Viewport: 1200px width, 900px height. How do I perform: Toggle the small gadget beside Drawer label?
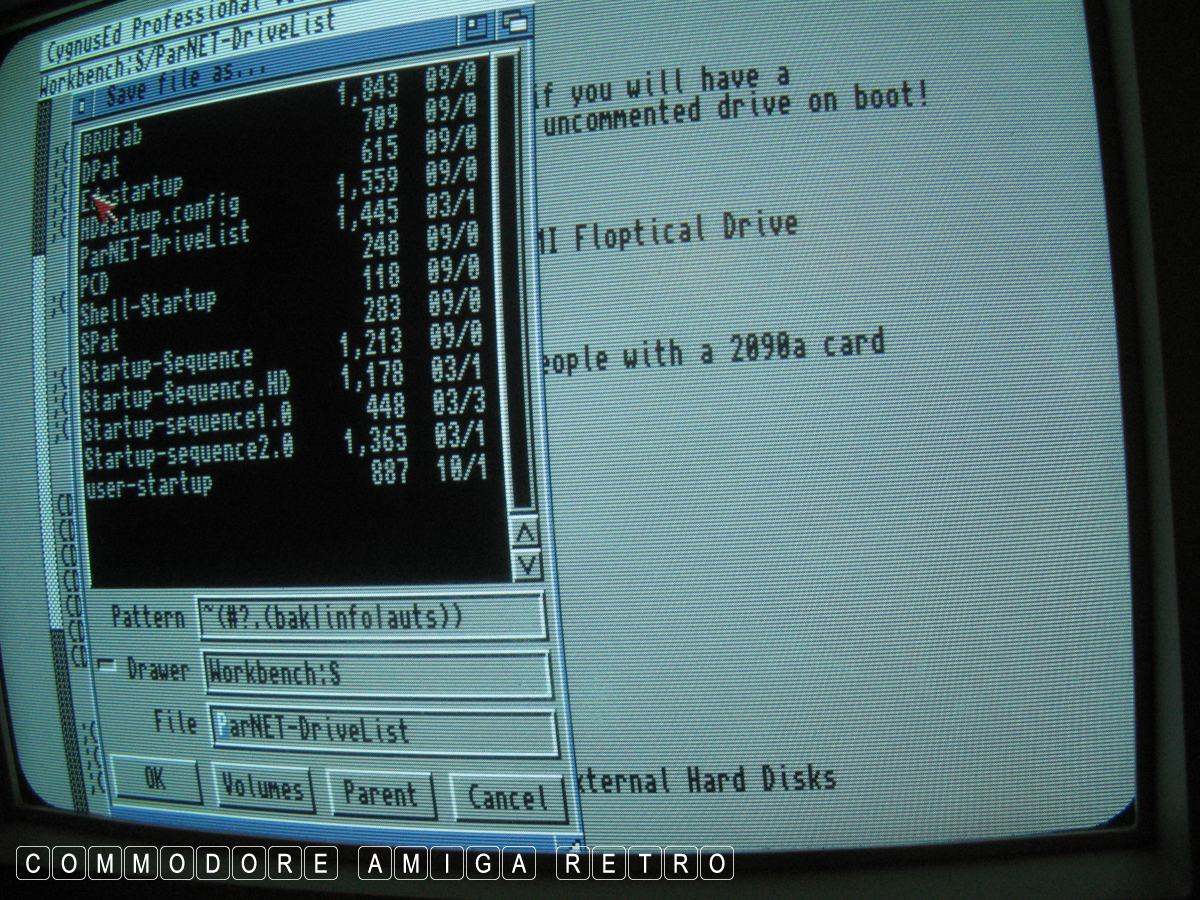(x=107, y=667)
